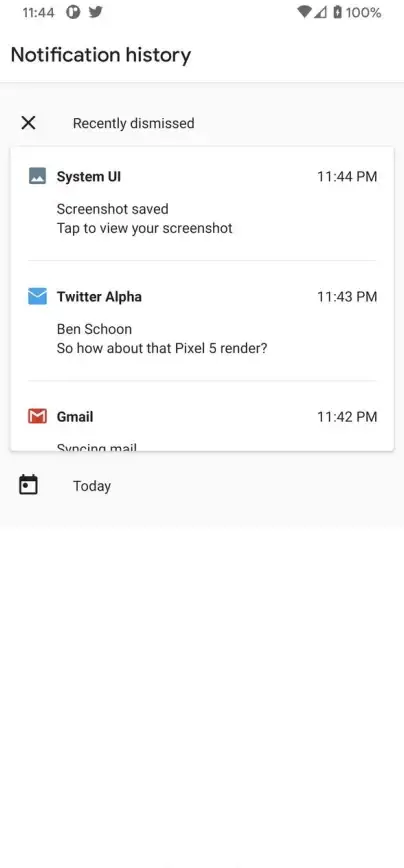Open the Gmail Syncing mail notification
Screen dimensions: 404x868
[x=202, y=416]
